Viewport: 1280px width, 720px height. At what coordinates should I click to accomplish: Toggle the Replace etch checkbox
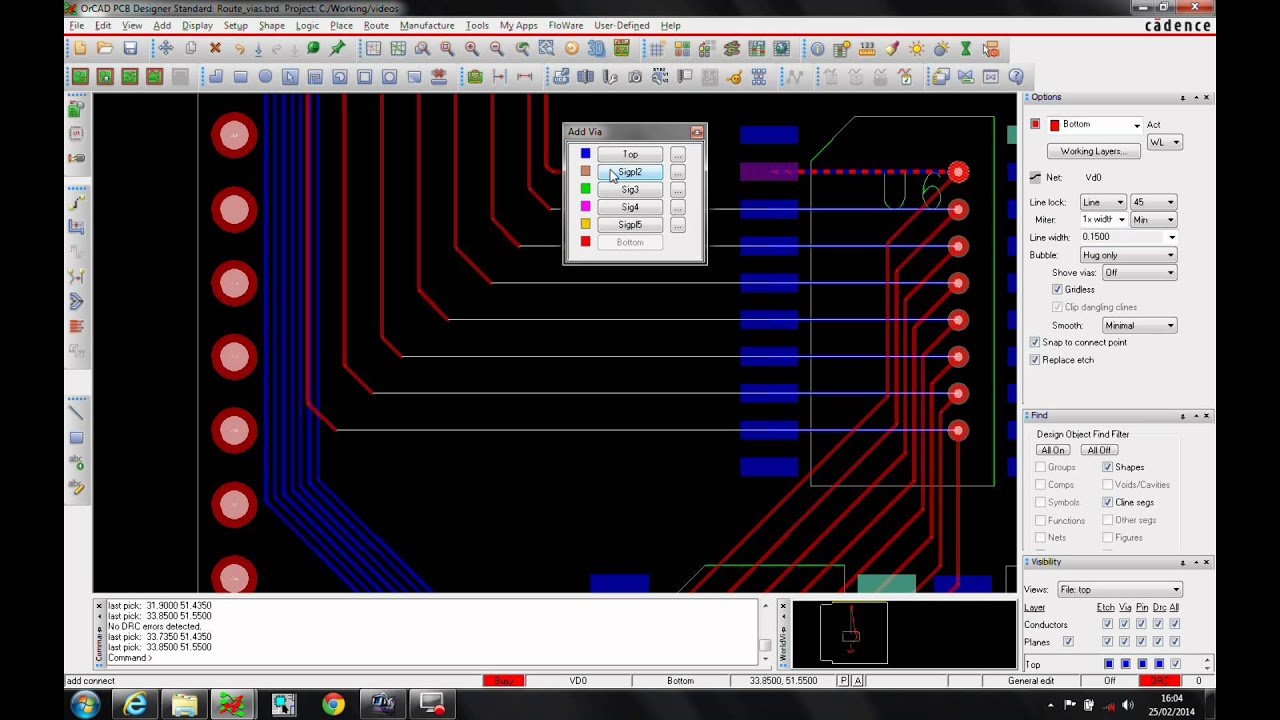tap(1035, 360)
